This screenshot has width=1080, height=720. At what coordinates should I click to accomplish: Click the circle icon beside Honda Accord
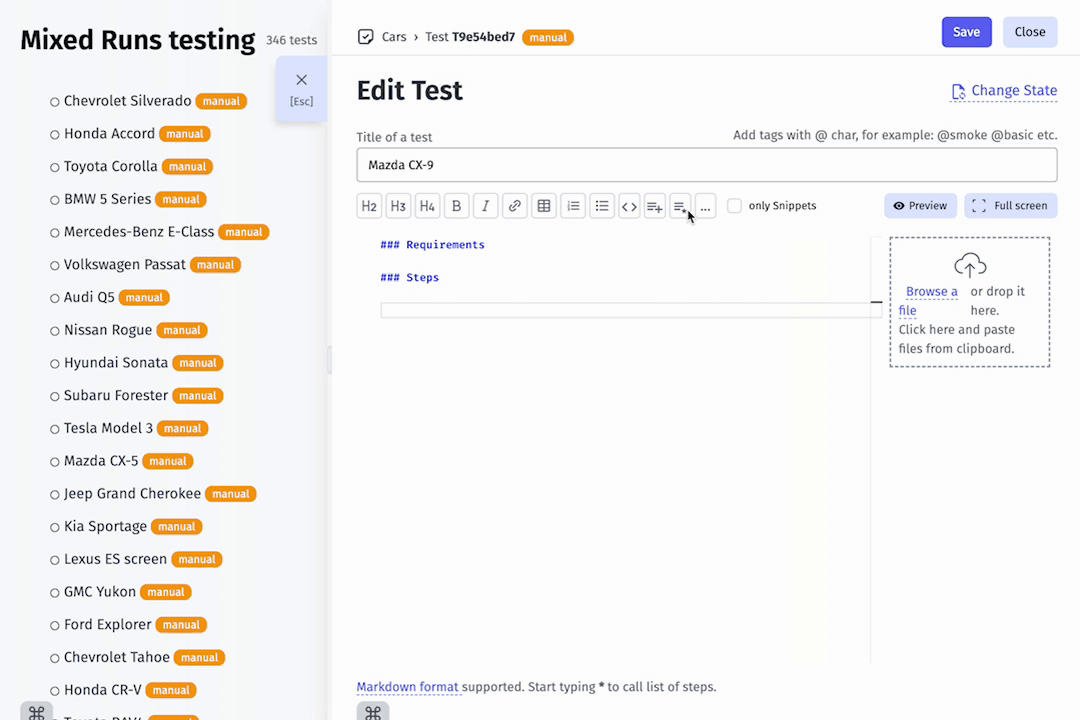[54, 135]
